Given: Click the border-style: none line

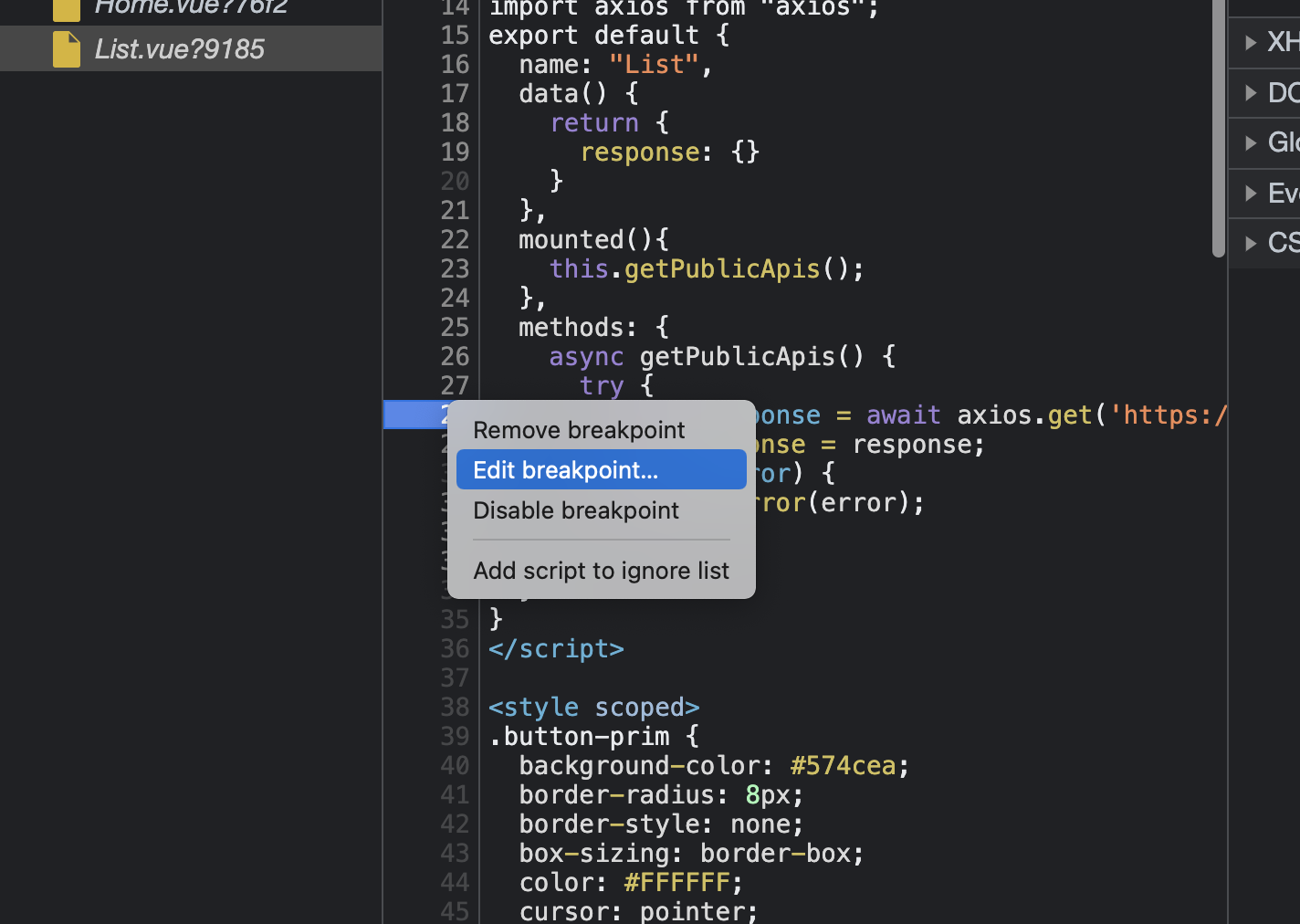Looking at the screenshot, I should [x=661, y=824].
